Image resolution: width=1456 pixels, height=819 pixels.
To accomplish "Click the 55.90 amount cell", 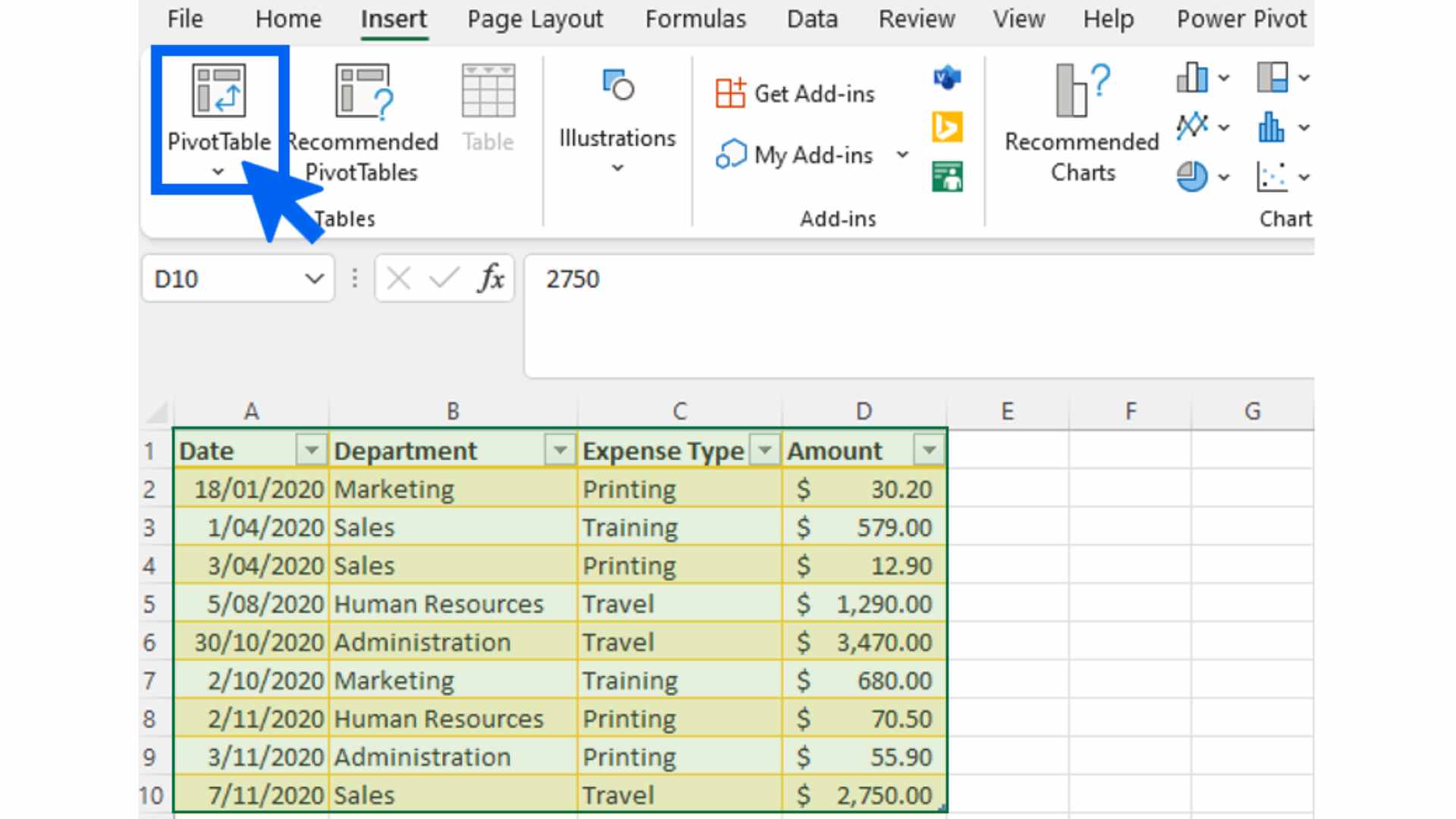I will point(864,757).
